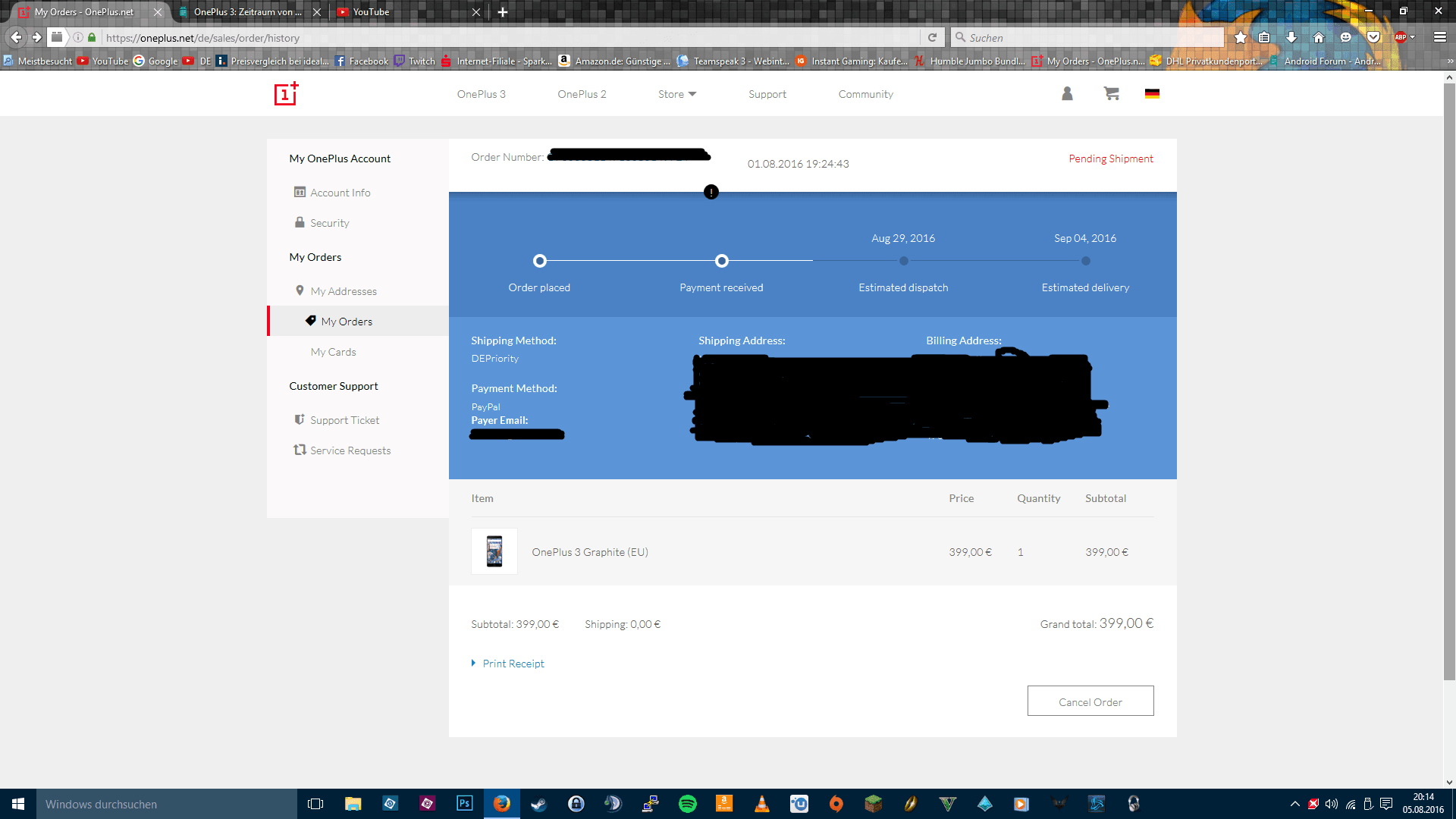
Task: Switch to the YouTube browser tab
Action: [x=408, y=11]
